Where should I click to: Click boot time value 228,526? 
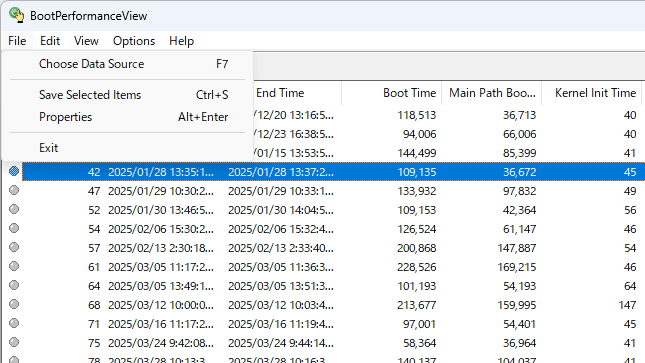click(416, 267)
